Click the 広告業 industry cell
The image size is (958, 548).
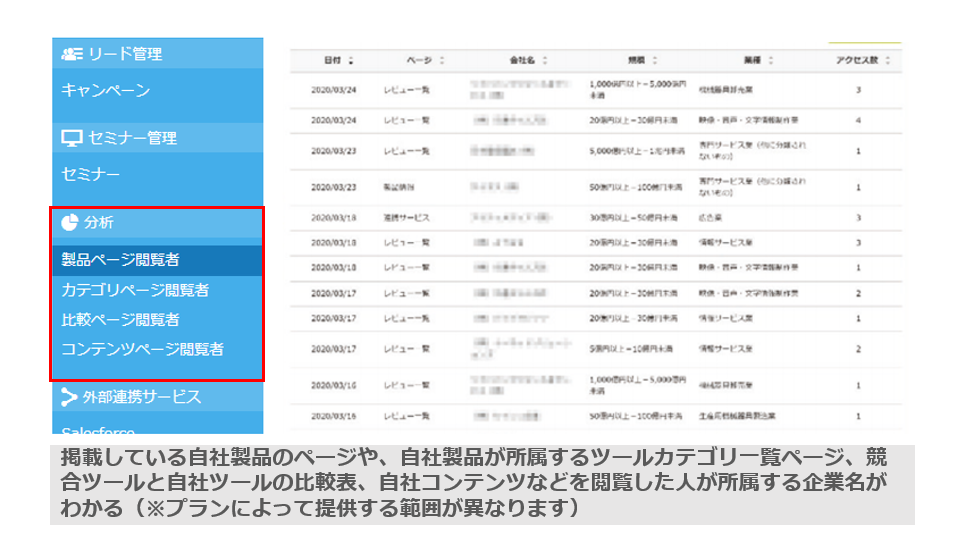(x=710, y=218)
